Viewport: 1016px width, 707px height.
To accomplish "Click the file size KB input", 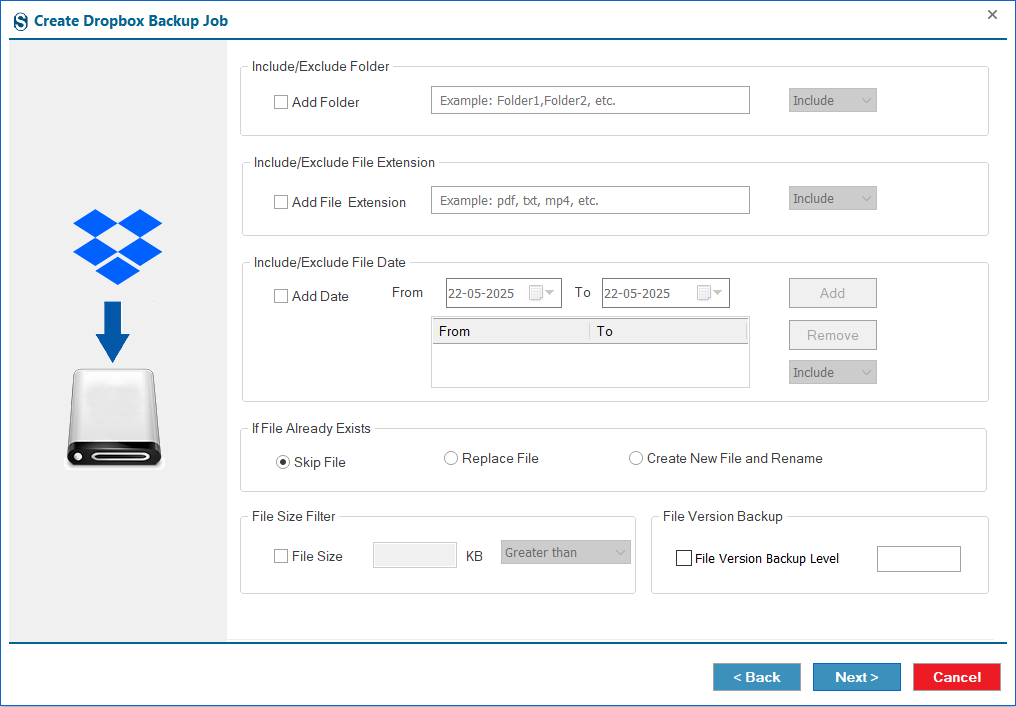I will pyautogui.click(x=415, y=555).
